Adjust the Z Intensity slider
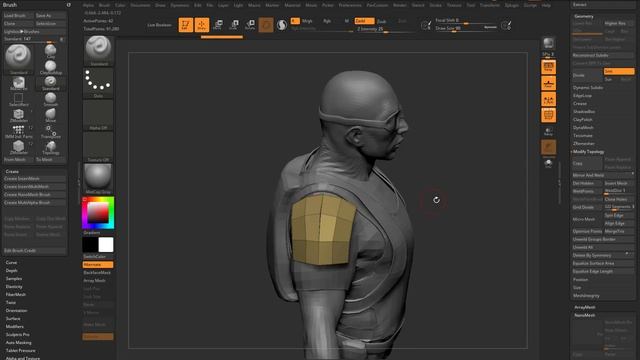The image size is (640, 360). pos(384,29)
